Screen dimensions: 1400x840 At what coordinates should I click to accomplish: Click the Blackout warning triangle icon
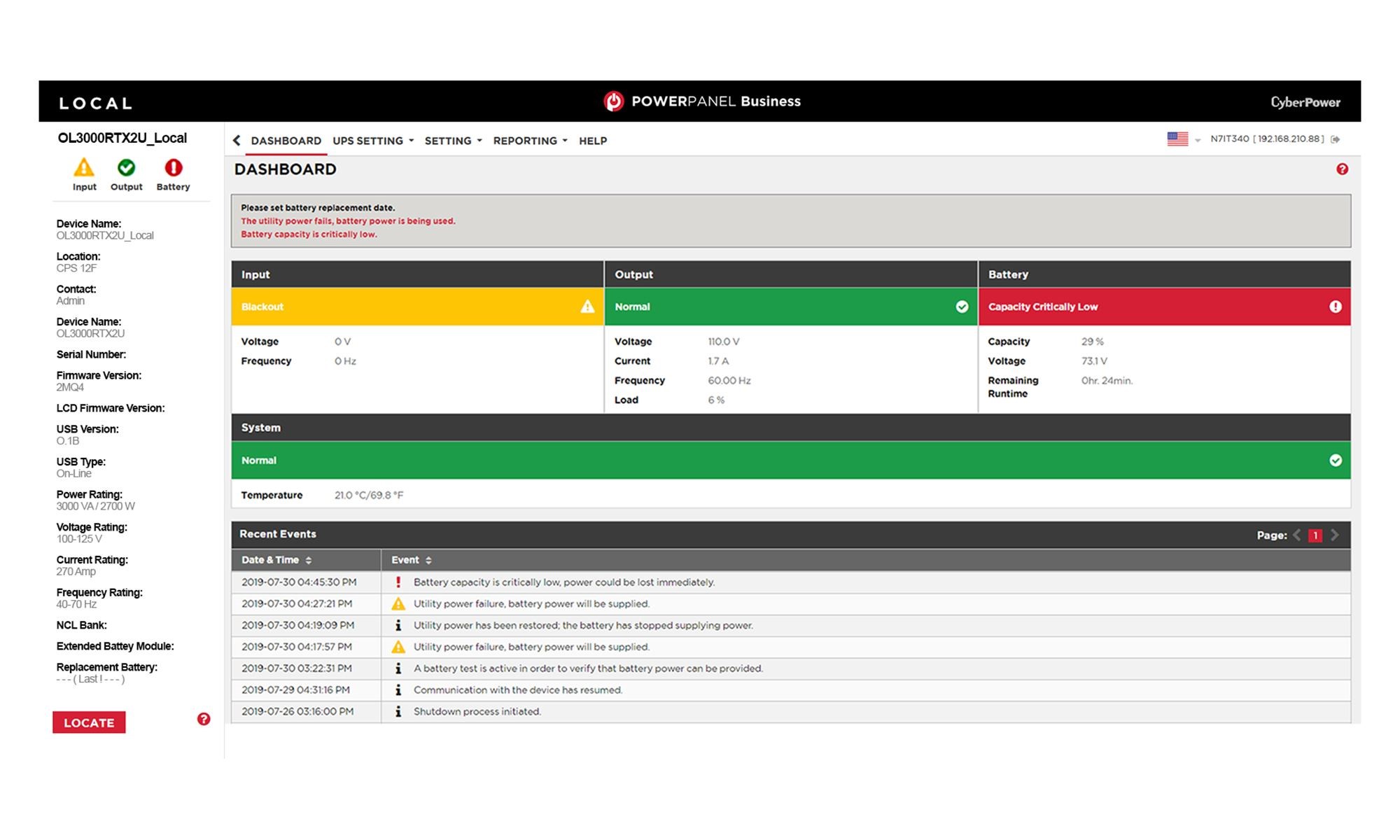(587, 307)
